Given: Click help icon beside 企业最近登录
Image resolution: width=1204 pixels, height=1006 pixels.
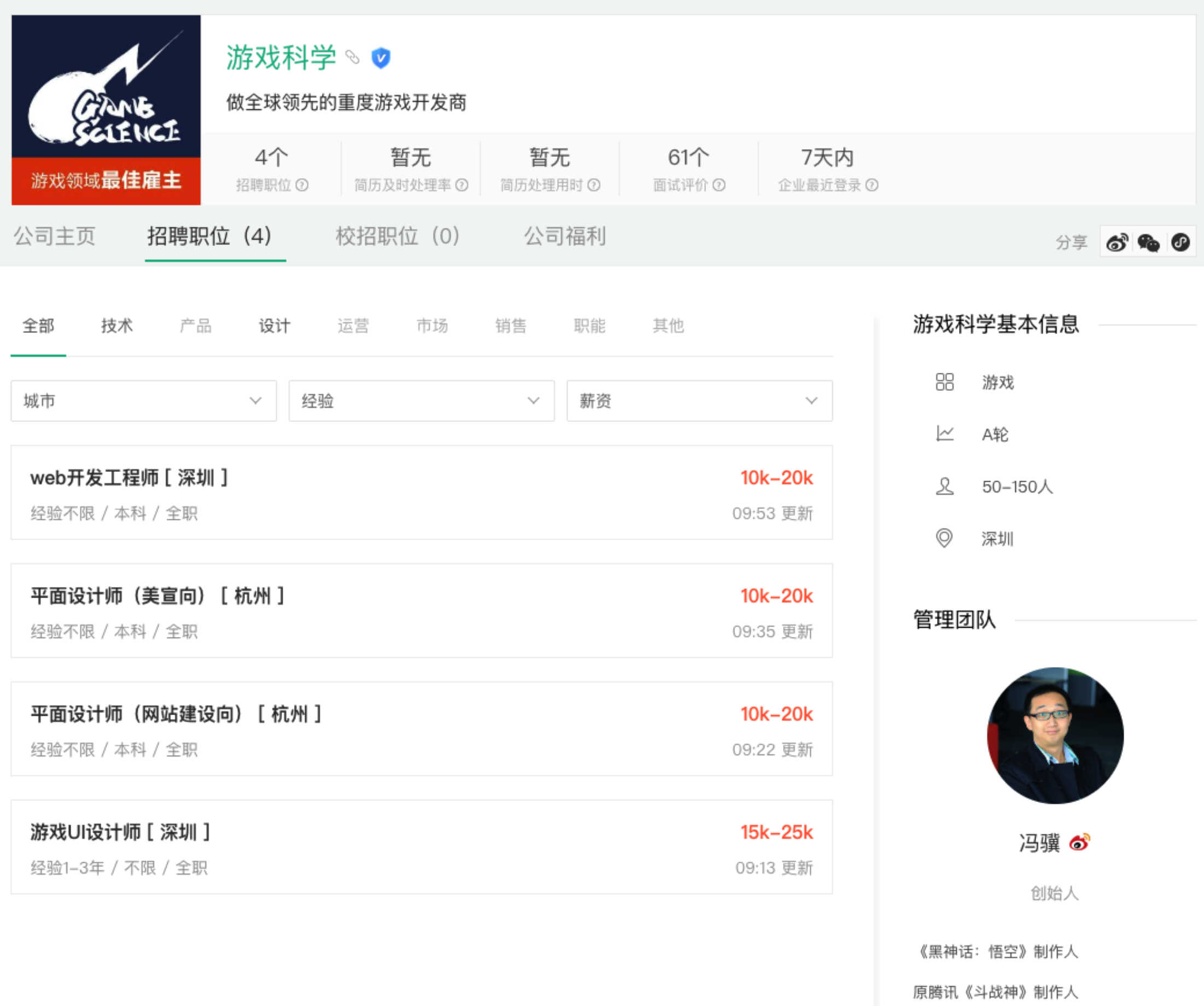Looking at the screenshot, I should pyautogui.click(x=872, y=185).
